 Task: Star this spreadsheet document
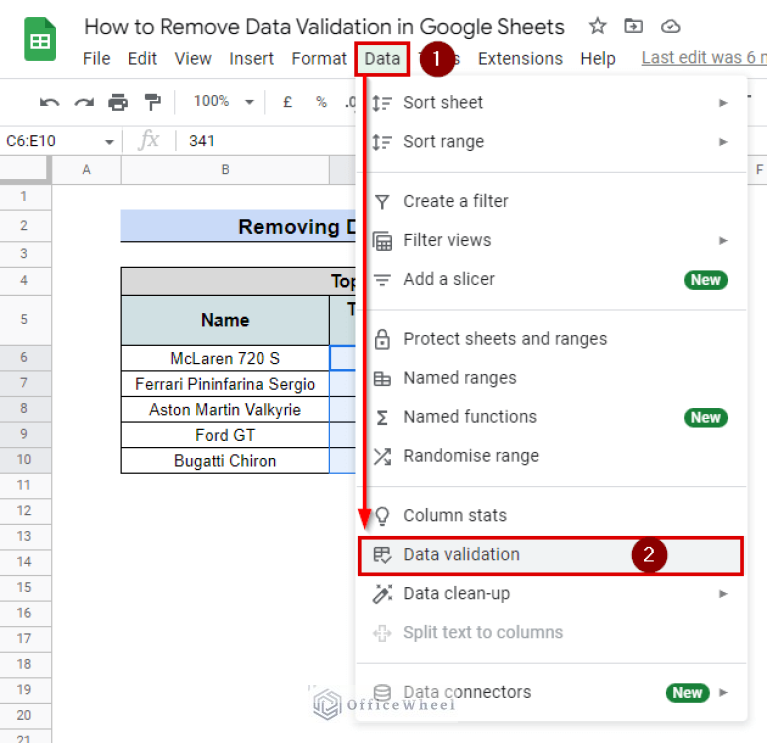click(x=597, y=27)
